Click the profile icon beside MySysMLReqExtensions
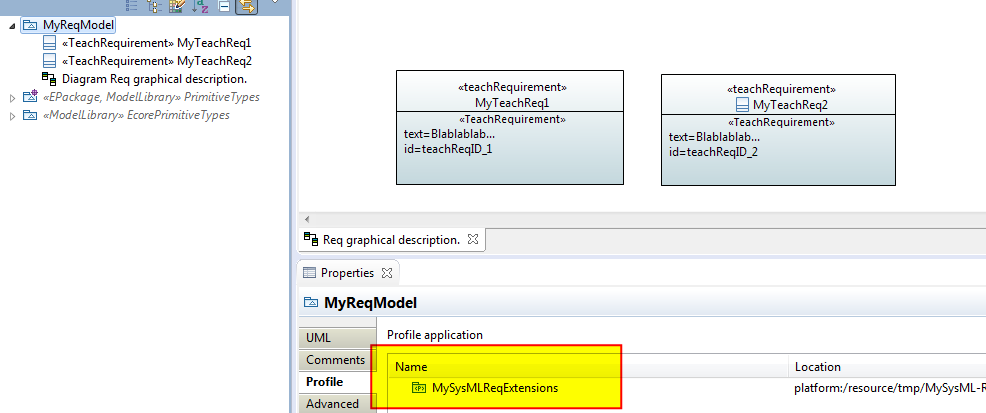The height and width of the screenshot is (413, 986). point(419,388)
